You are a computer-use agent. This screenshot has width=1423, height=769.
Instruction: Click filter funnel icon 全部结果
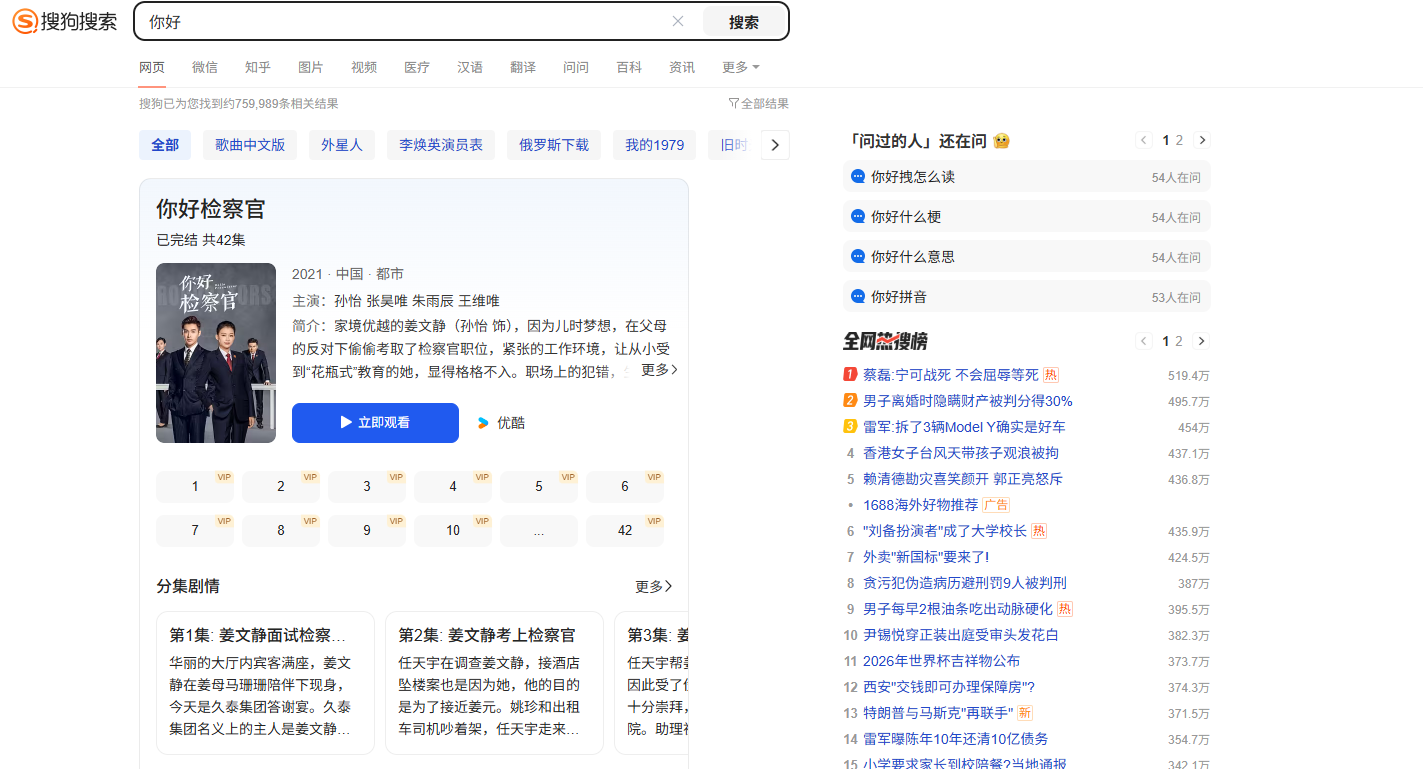(x=734, y=104)
